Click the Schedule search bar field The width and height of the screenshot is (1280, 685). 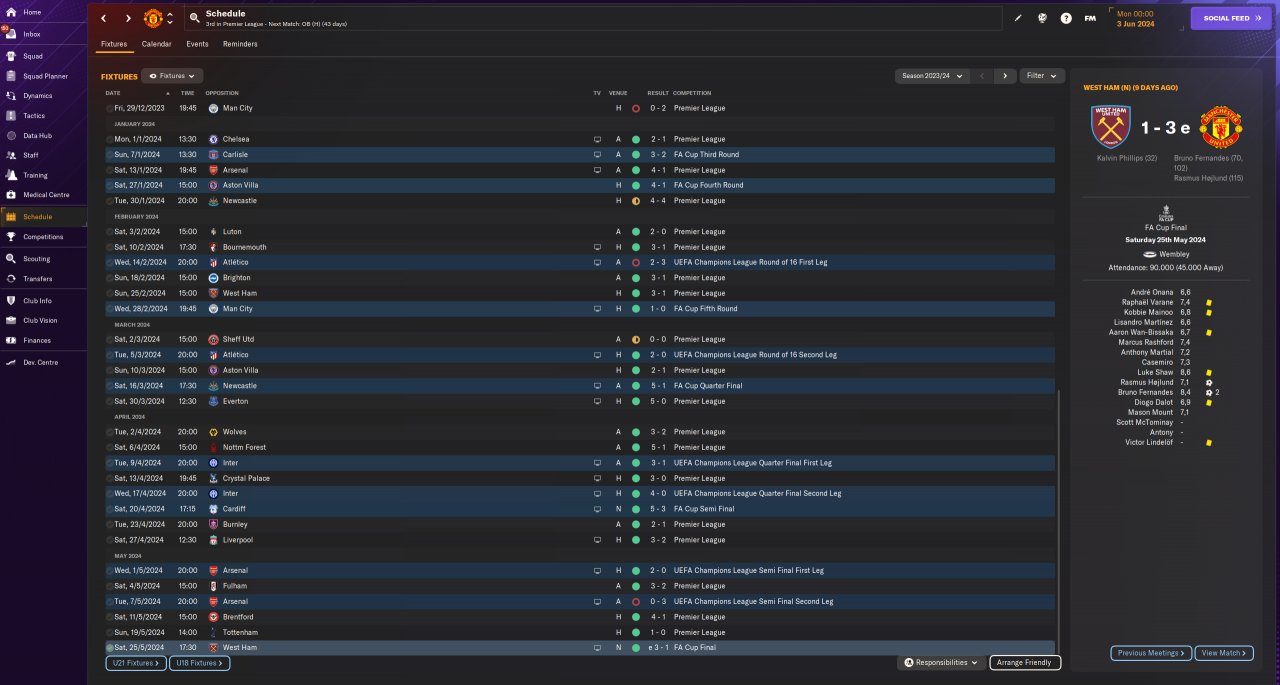pyautogui.click(x=594, y=18)
